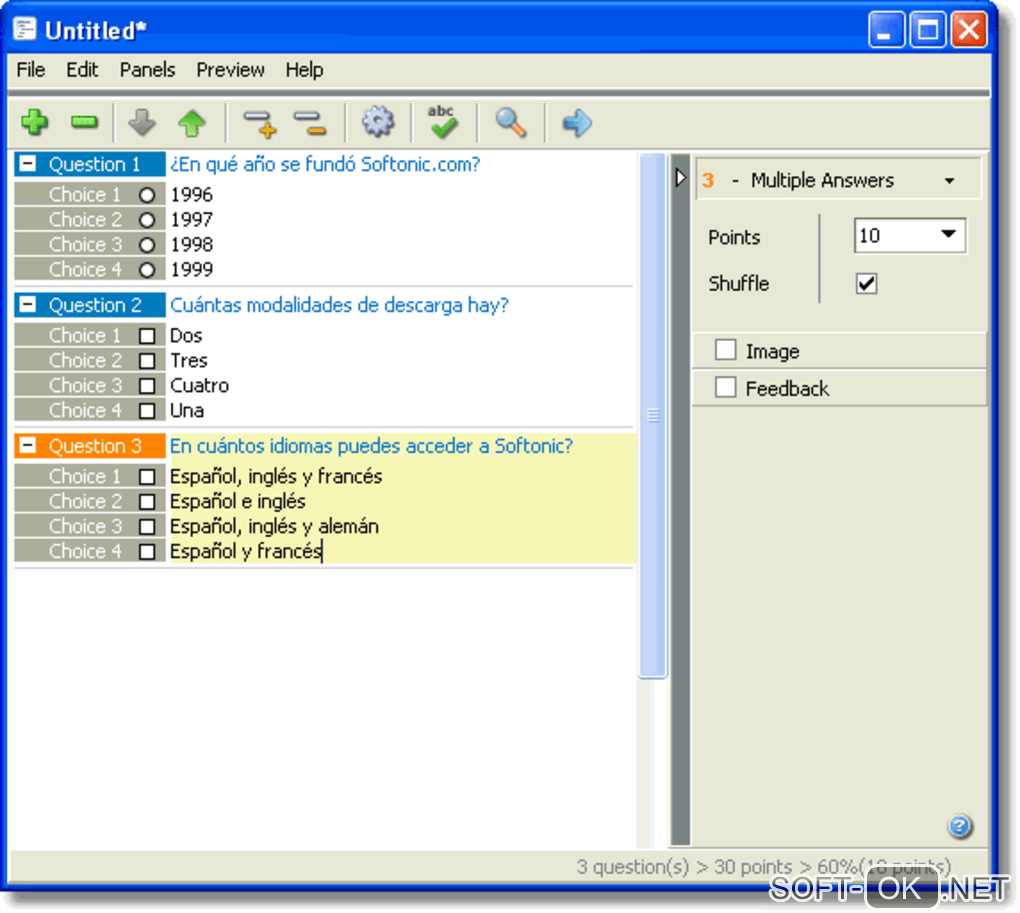Open the Panels menu
The image size is (1020, 913).
147,70
